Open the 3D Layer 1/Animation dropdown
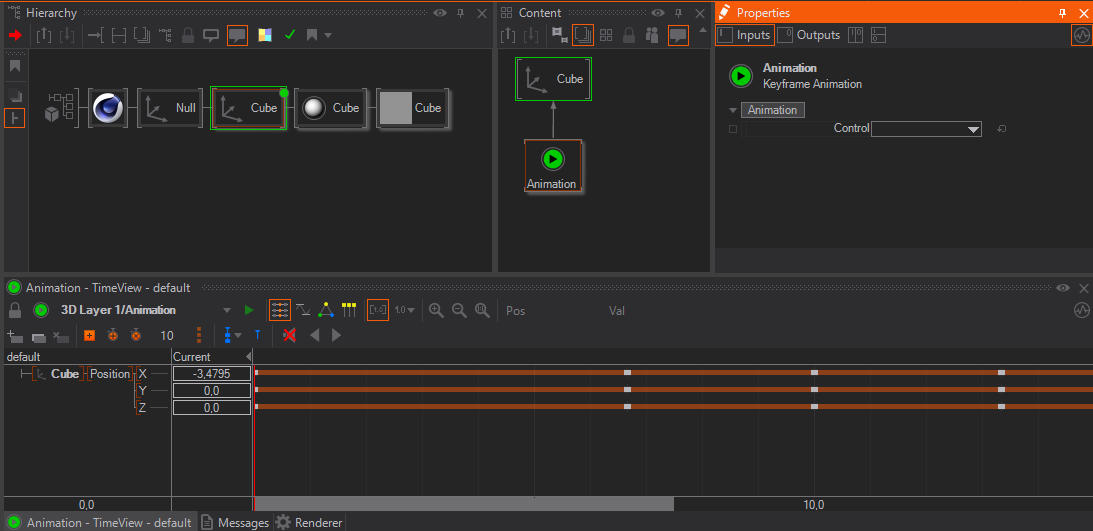Image resolution: width=1093 pixels, height=531 pixels. point(227,310)
